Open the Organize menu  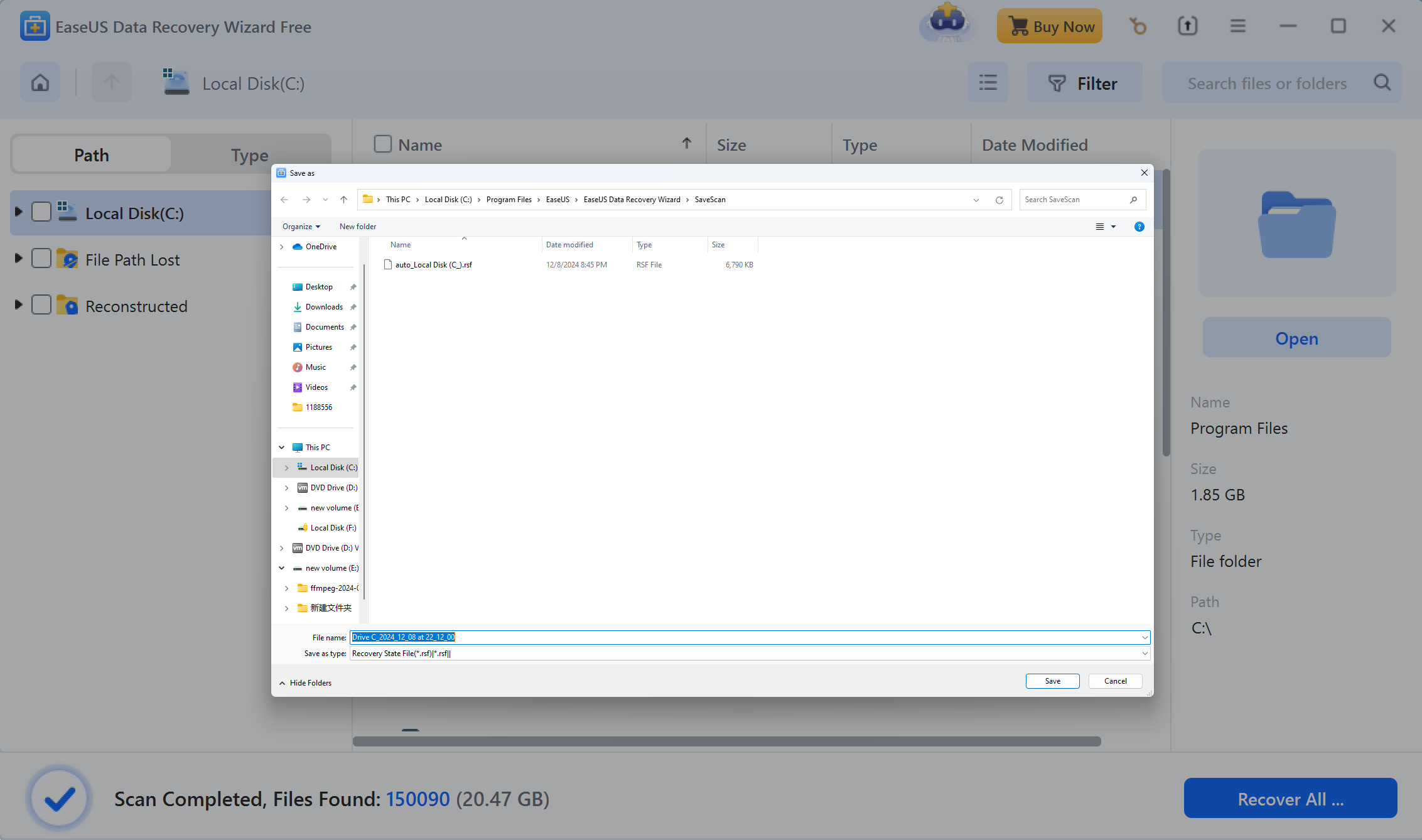[301, 227]
